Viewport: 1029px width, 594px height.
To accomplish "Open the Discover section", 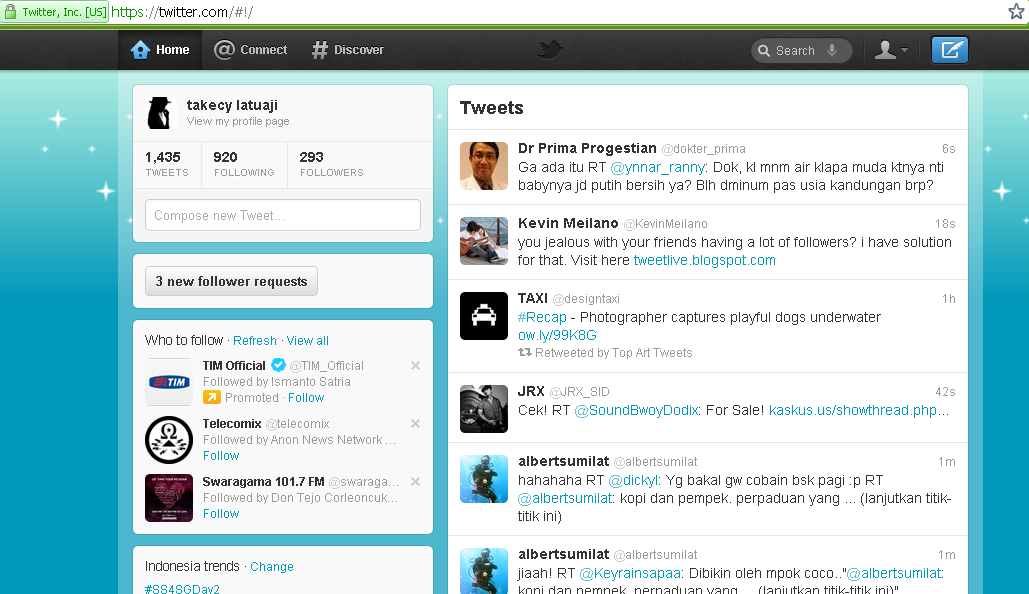I will (347, 49).
